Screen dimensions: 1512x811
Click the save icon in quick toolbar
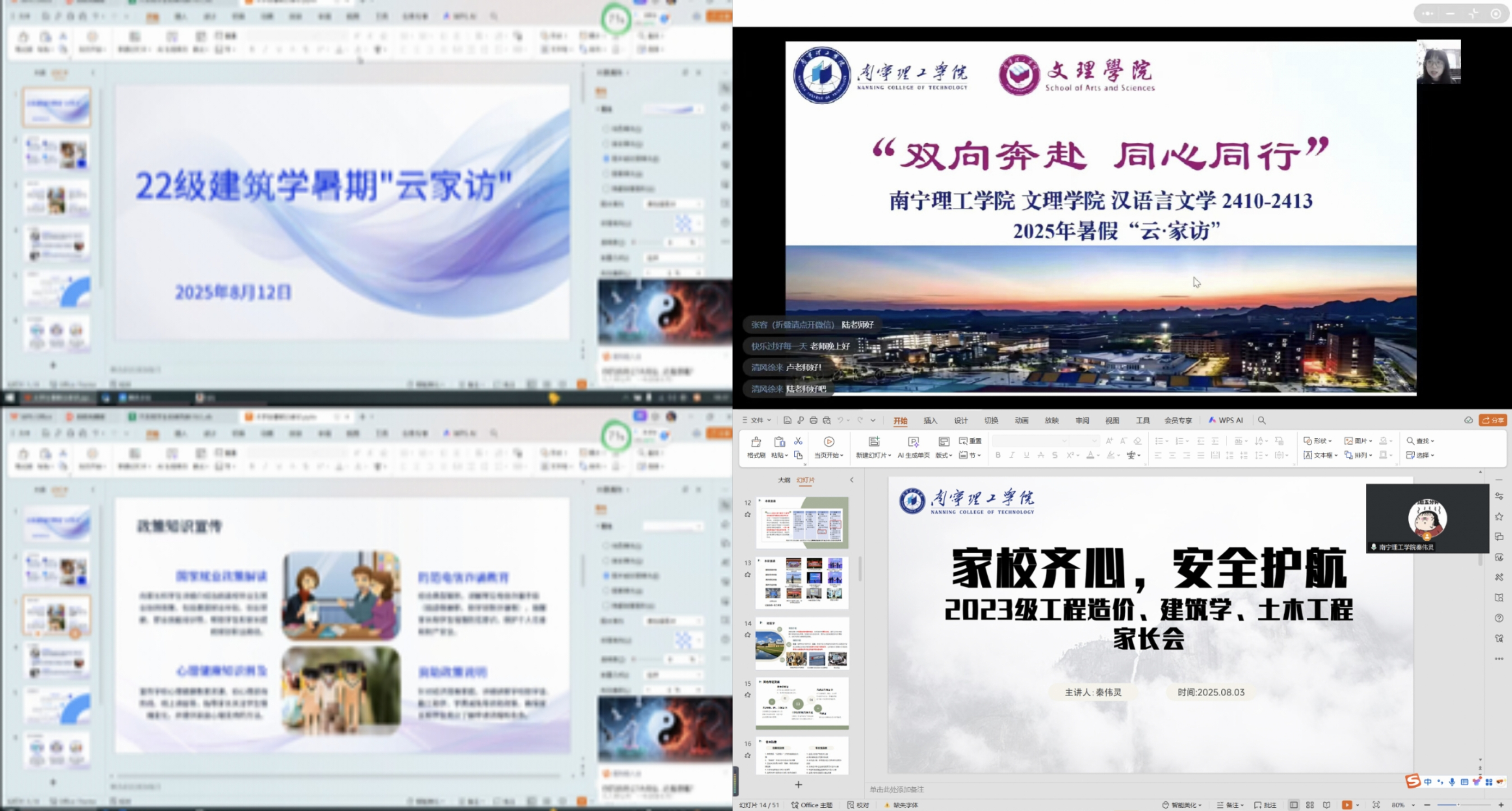(787, 420)
